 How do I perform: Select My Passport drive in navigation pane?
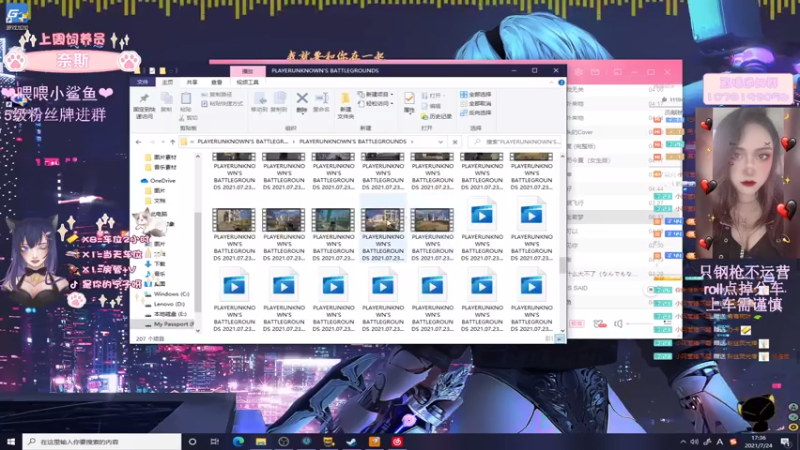pos(163,324)
